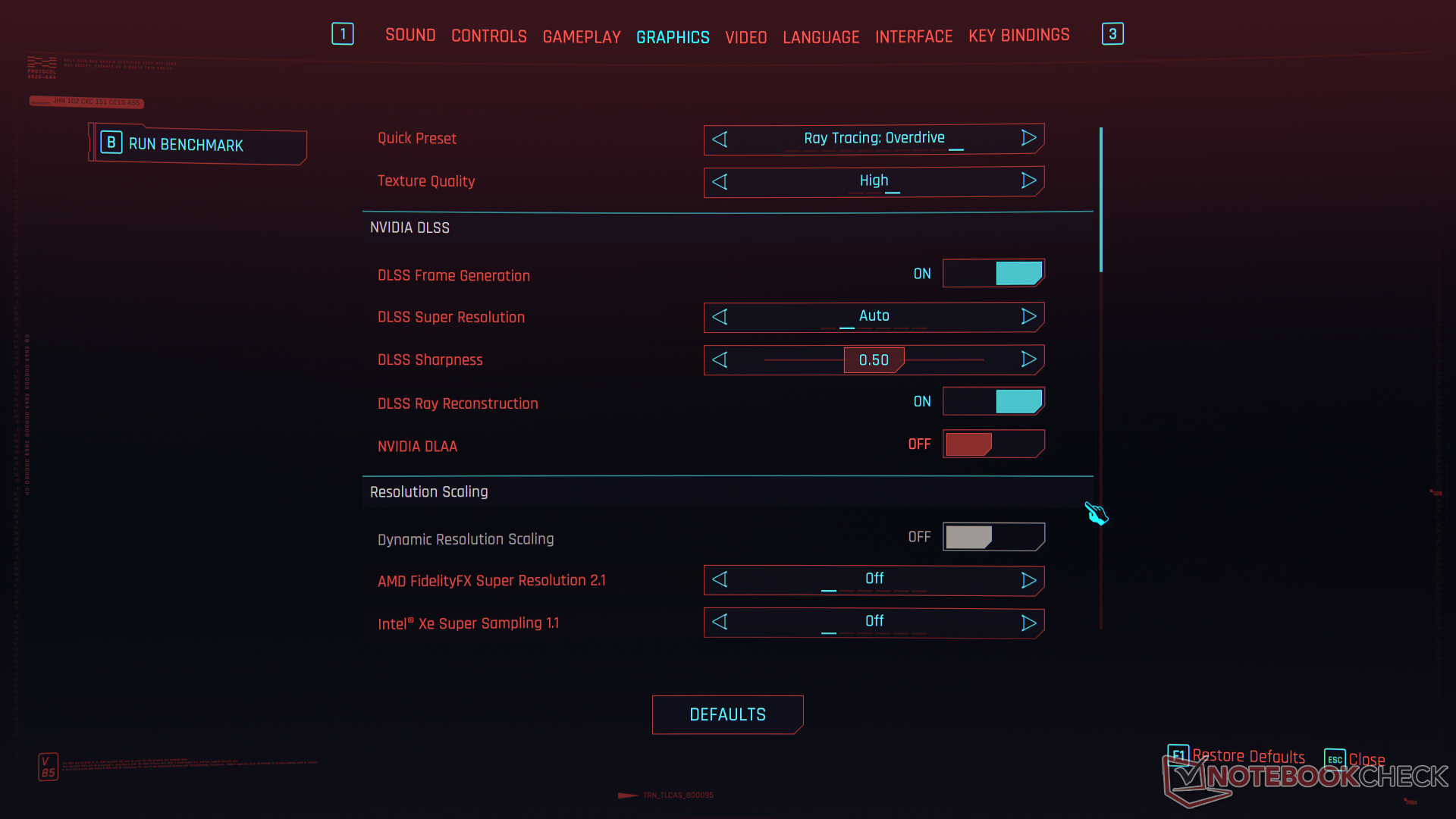Click the left arrow icon for Intel Xe Super Sampling 1.1
The height and width of the screenshot is (819, 1456).
coord(719,622)
